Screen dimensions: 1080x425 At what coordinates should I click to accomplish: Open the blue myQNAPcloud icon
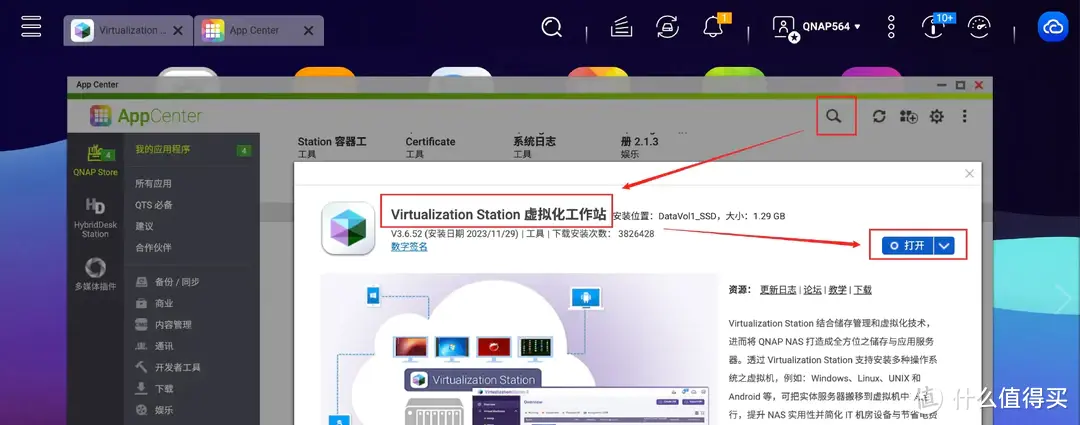point(1053,27)
